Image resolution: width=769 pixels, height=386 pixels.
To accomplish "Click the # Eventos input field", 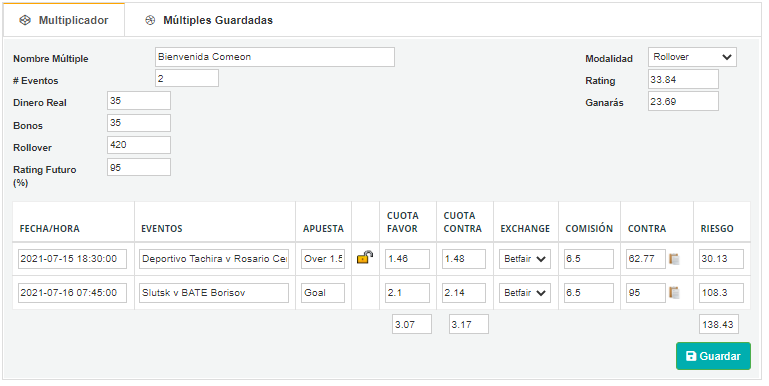I will pyautogui.click(x=187, y=78).
